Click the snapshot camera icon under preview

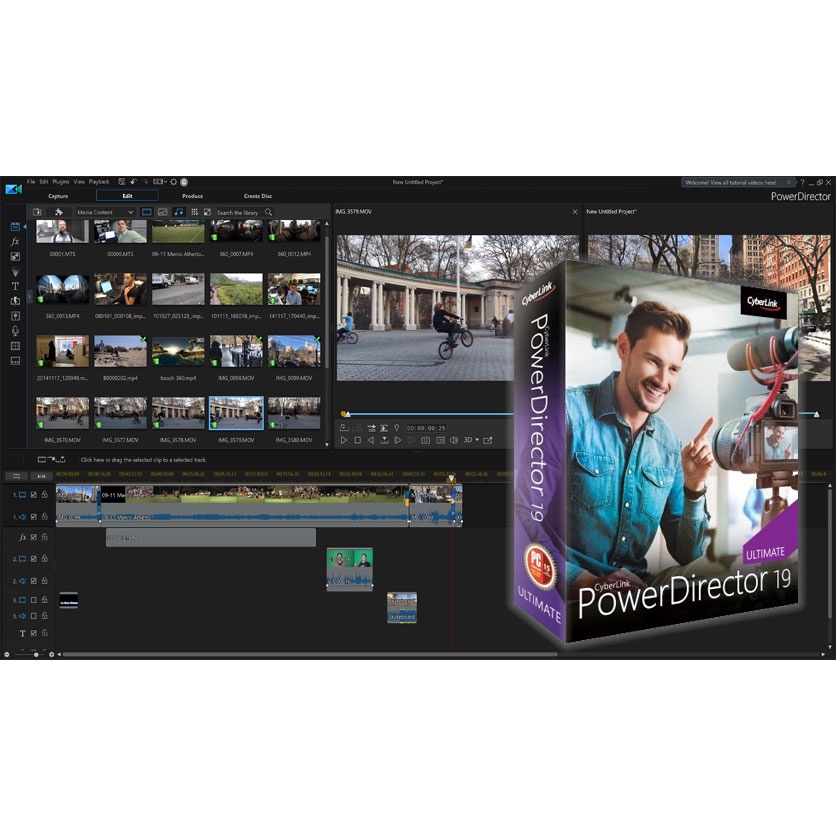coord(425,440)
